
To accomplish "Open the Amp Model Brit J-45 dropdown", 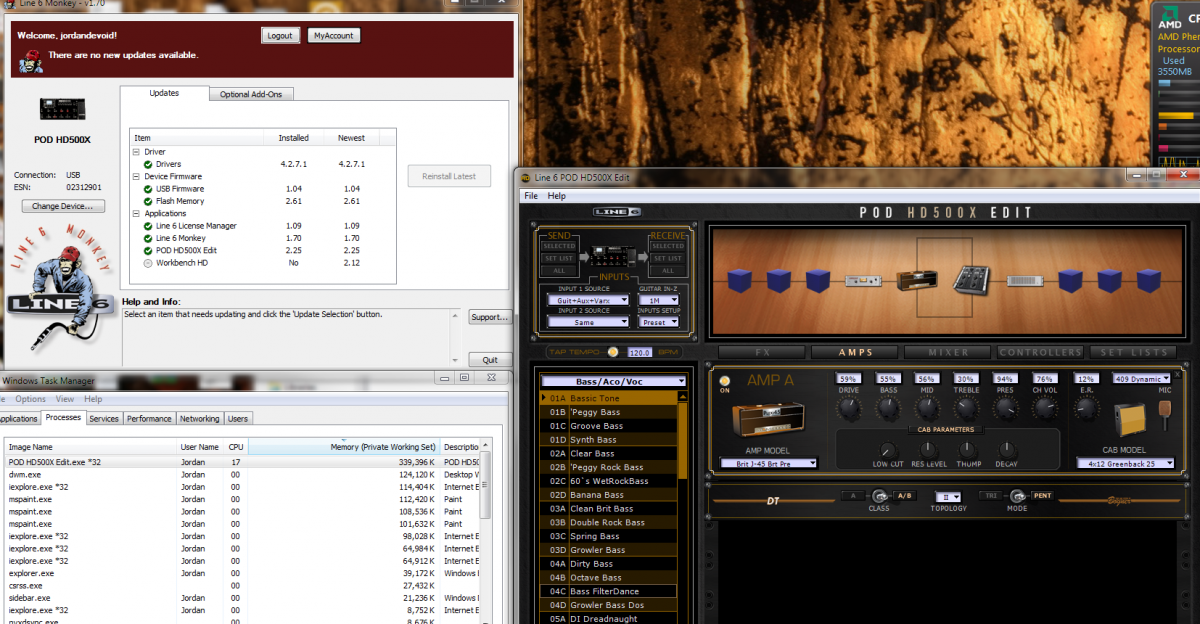I will tap(769, 463).
